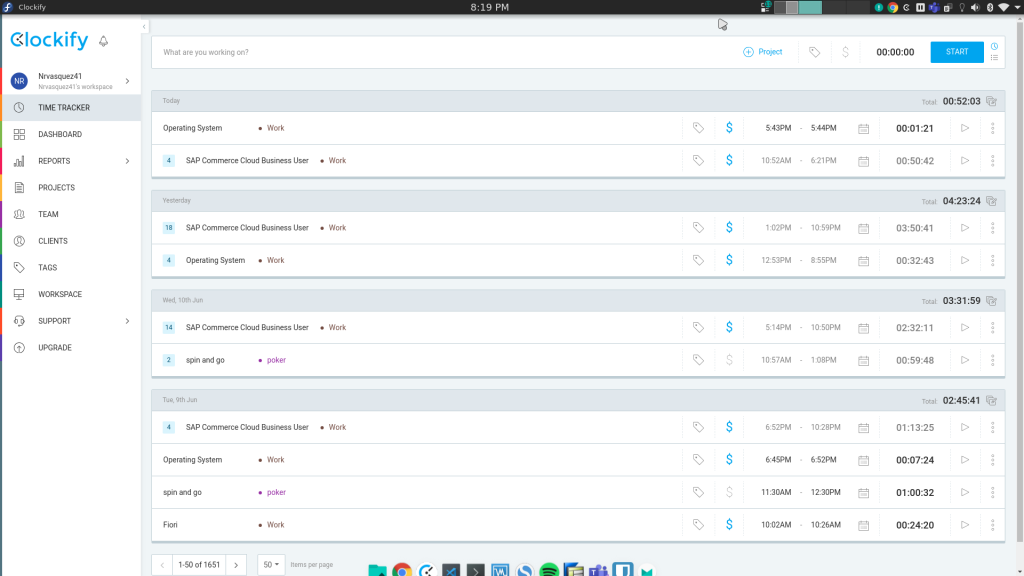Viewport: 1024px width, 576px height.
Task: Enable billable for the Fiori entry
Action: (x=729, y=524)
